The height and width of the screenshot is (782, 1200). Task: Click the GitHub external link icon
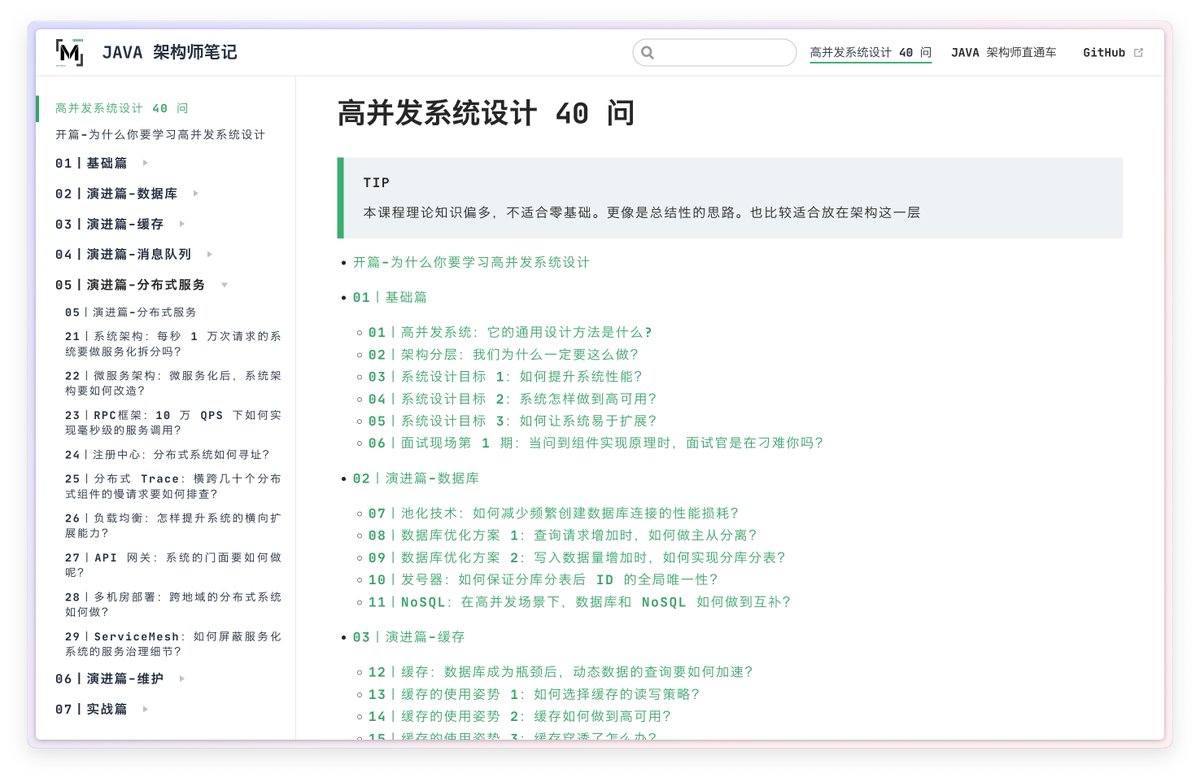pyautogui.click(x=1138, y=53)
